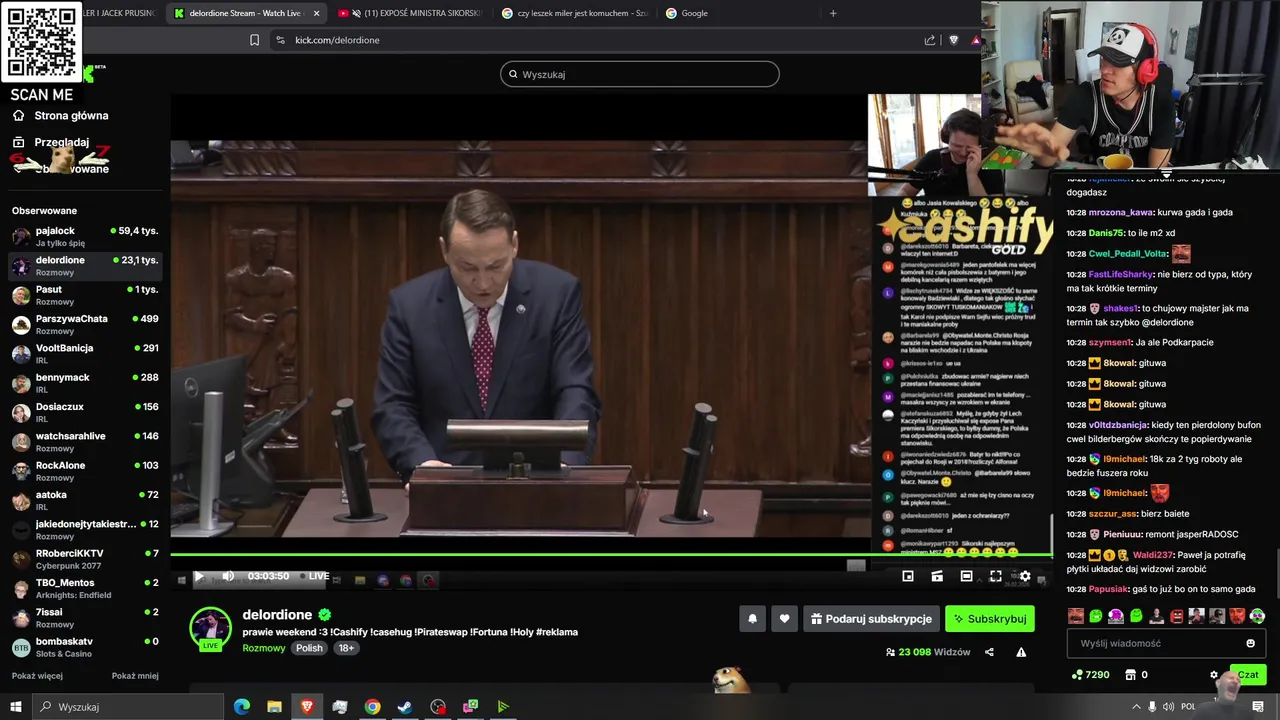Screen dimensions: 1280x720
Task: Switch to czy leszek miler browser tab
Action: coord(575,13)
